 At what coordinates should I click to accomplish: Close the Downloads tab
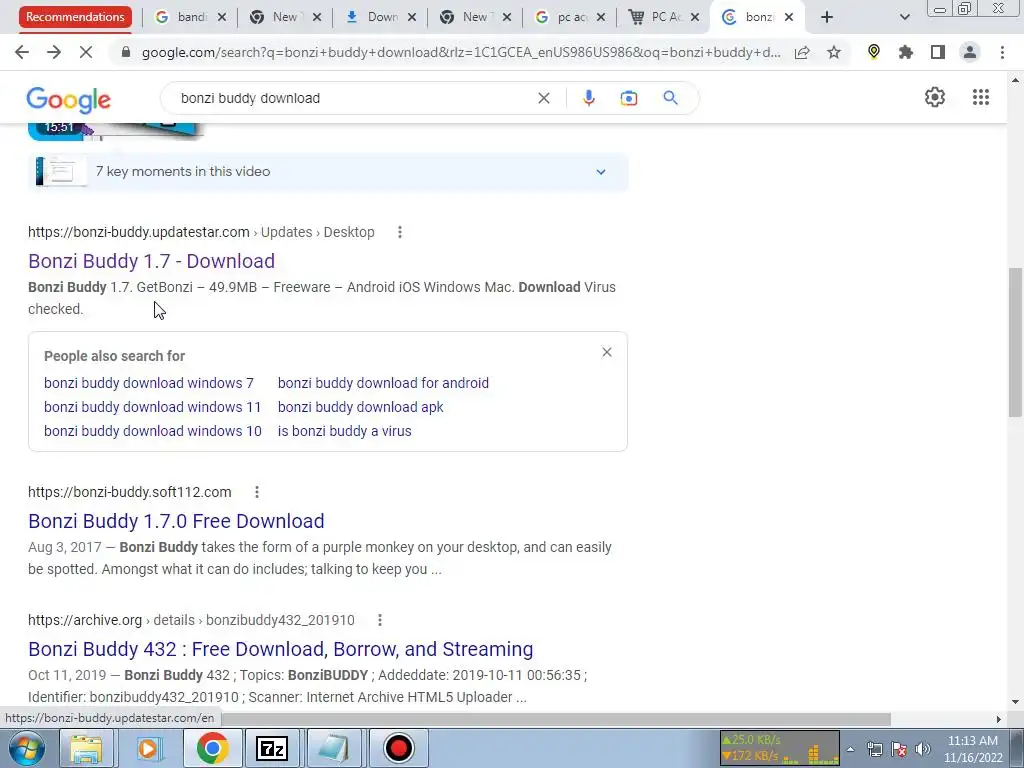411,17
